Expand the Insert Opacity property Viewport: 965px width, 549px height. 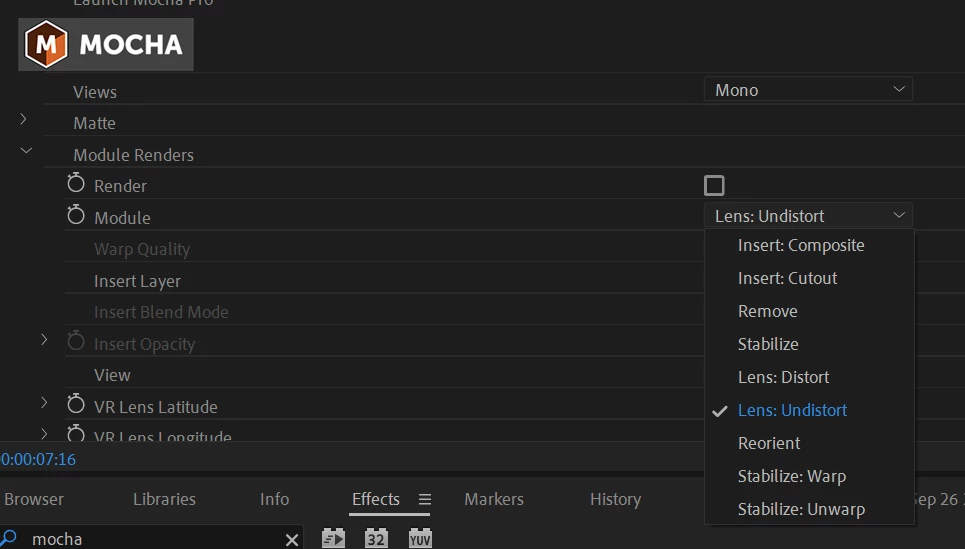44,340
